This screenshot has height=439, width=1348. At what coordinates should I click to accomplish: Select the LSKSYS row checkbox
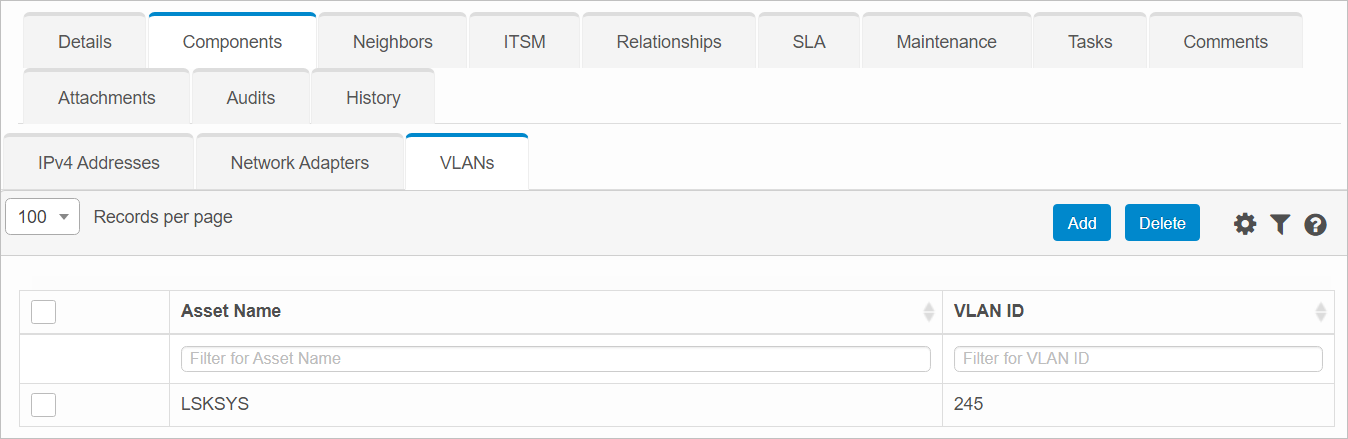point(43,404)
